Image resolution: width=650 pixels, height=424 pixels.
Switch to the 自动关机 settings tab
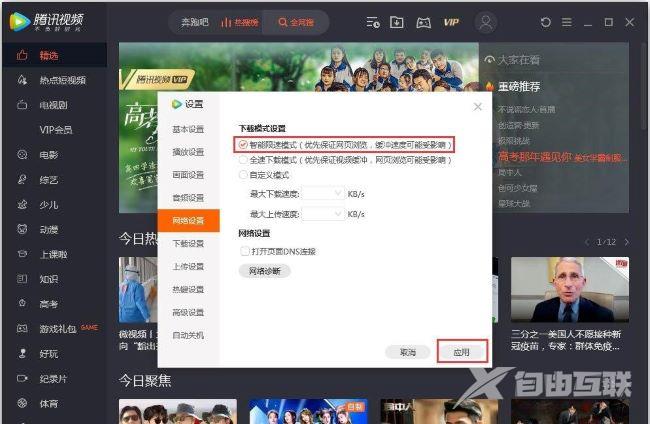tap(189, 335)
